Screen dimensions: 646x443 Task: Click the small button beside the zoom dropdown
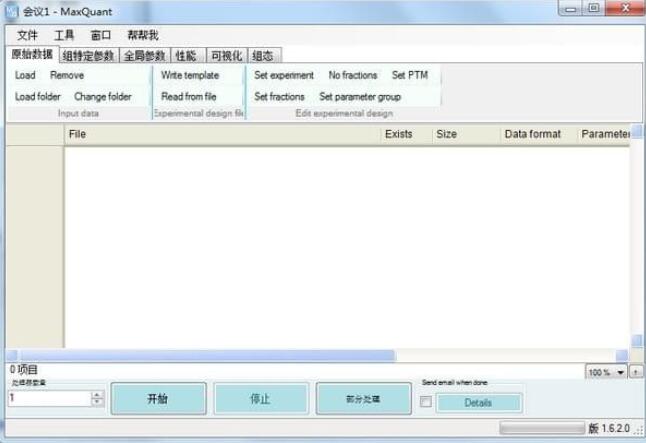coord(636,372)
